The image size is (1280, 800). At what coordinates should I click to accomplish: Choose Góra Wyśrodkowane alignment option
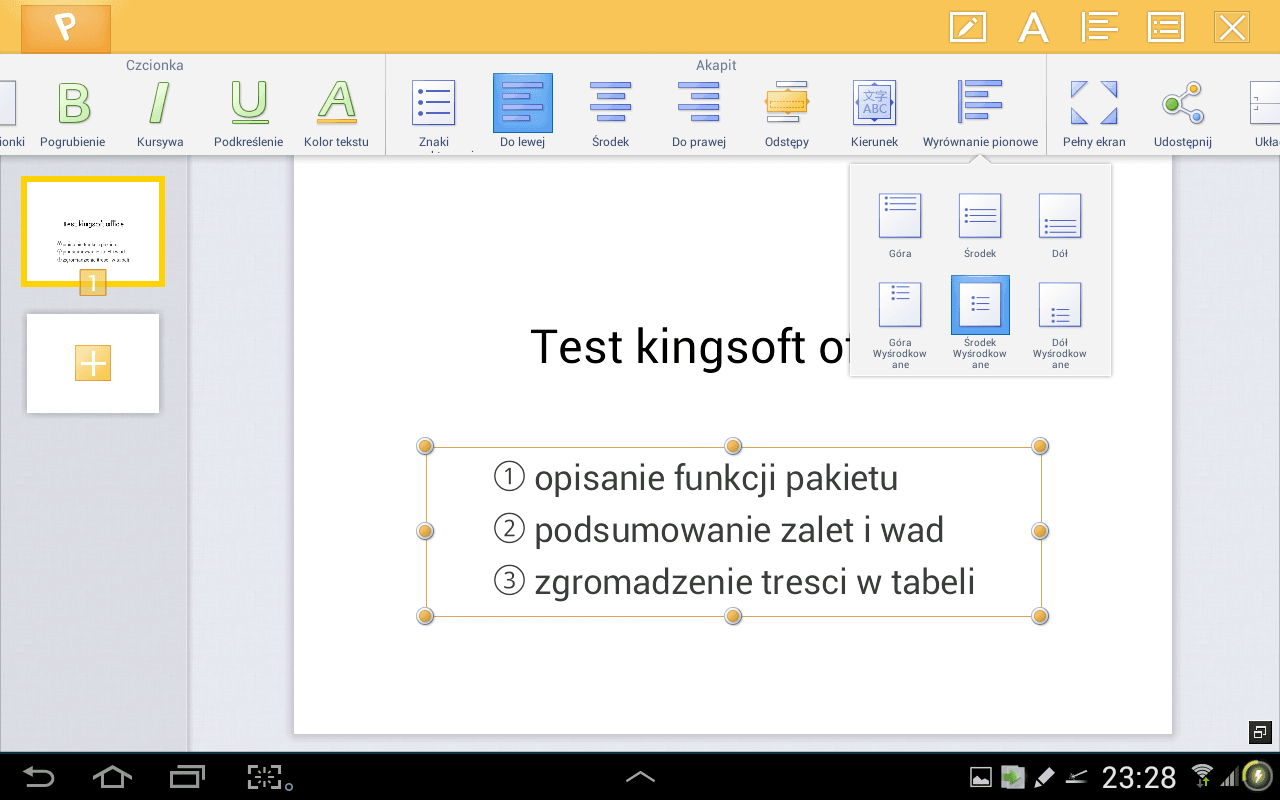click(x=900, y=325)
